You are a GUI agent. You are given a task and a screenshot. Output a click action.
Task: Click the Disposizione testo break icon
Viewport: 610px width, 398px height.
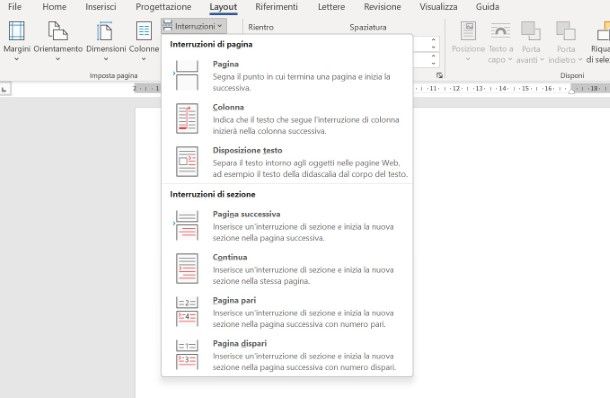(187, 161)
